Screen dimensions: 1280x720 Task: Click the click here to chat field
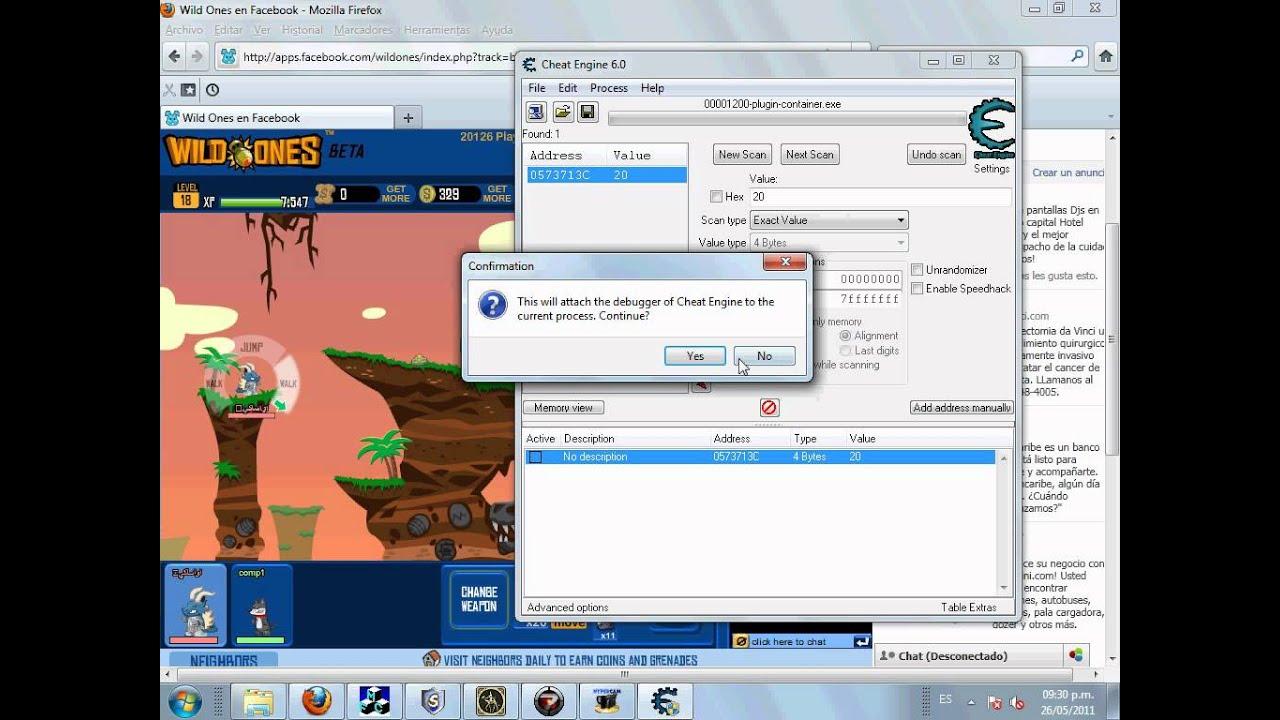800,641
